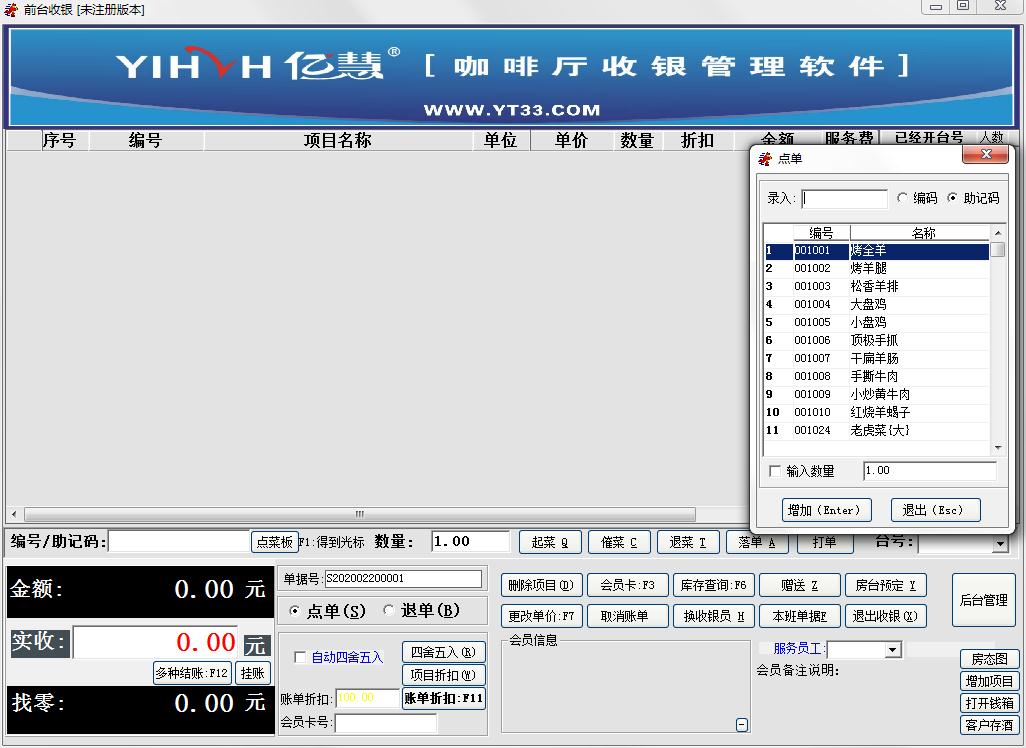The height and width of the screenshot is (748, 1026).
Task: Open 房台预定 Y
Action: (885, 585)
